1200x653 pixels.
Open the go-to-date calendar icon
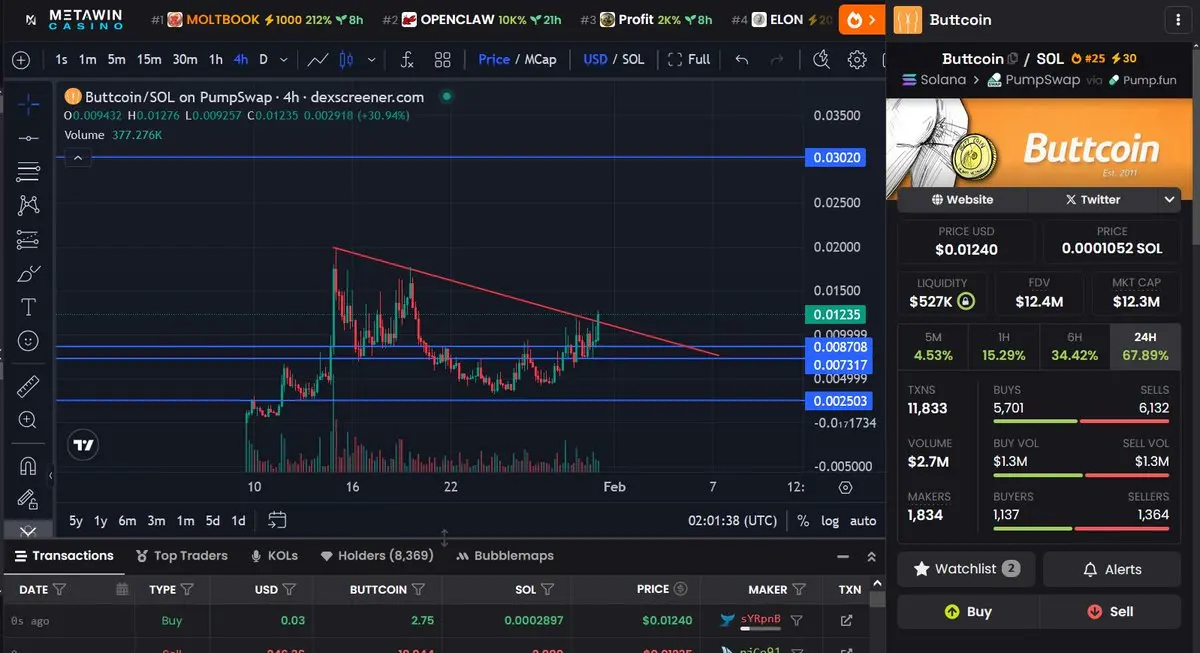point(278,520)
